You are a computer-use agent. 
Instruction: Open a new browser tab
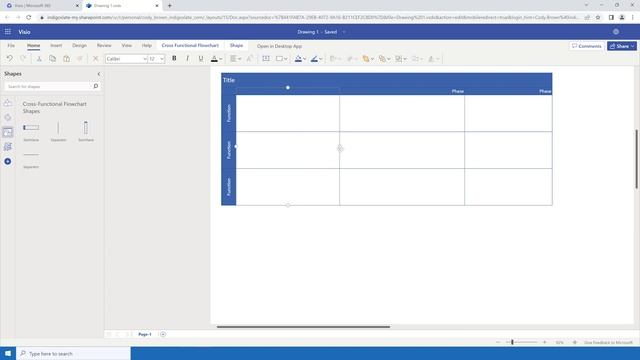point(170,6)
